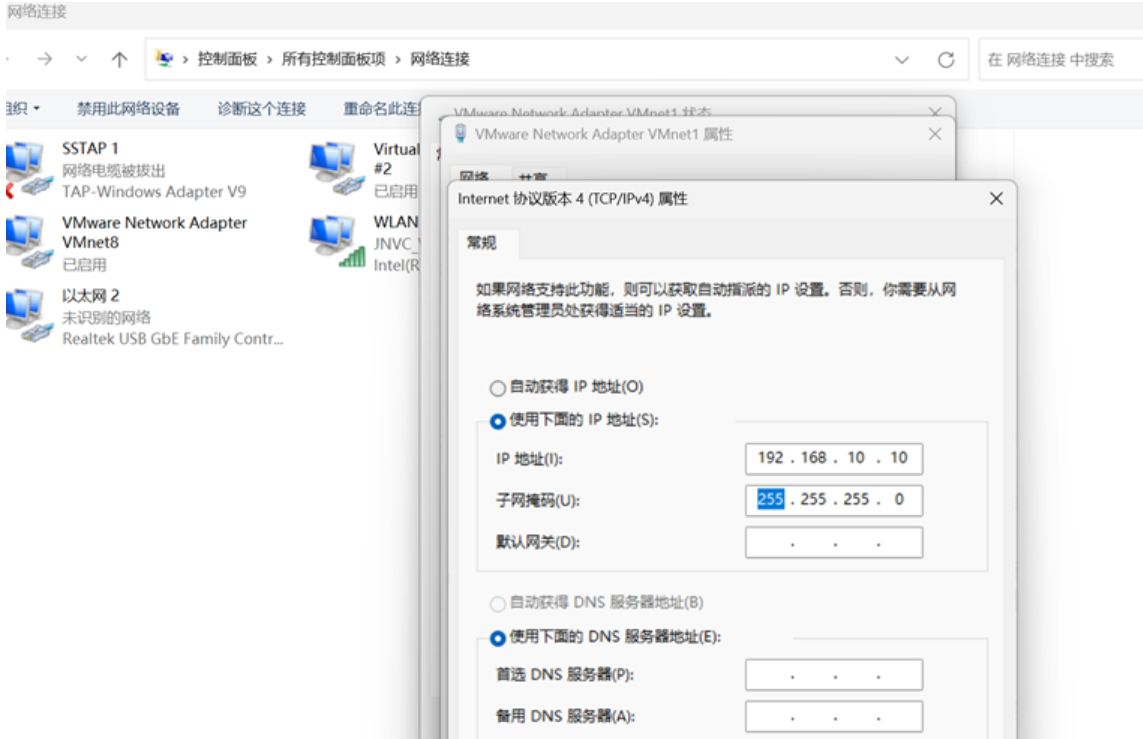Navigate up one folder level

coord(118,58)
